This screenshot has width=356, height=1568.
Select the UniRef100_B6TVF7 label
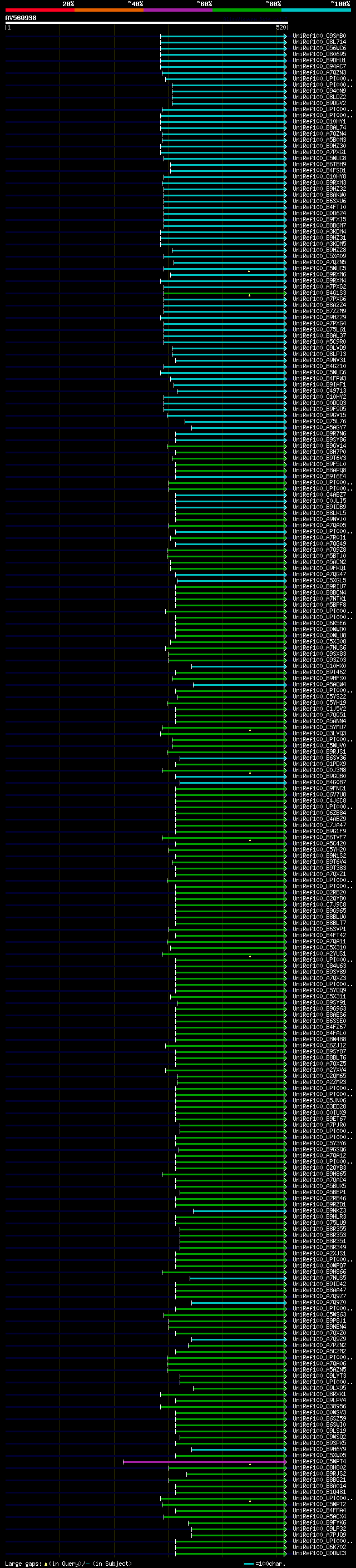pyautogui.click(x=319, y=838)
